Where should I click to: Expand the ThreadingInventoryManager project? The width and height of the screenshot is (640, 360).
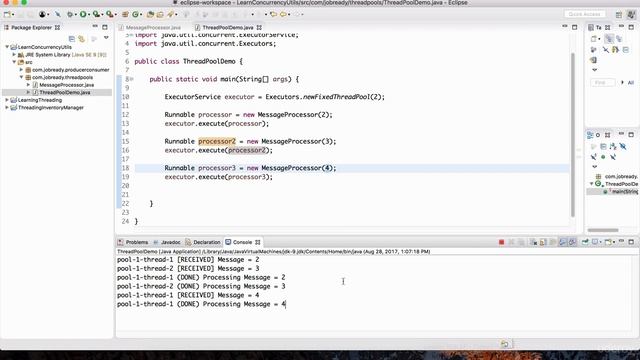pos(7,108)
